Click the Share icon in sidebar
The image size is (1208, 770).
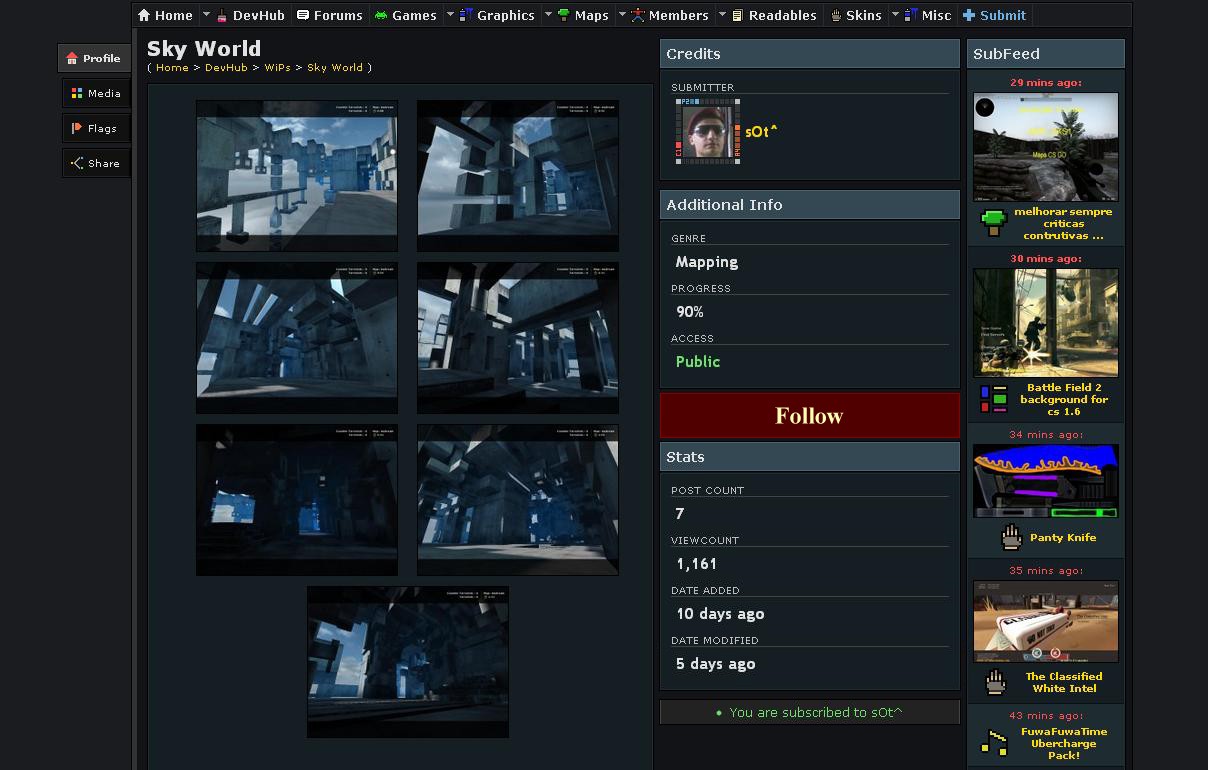[77, 163]
